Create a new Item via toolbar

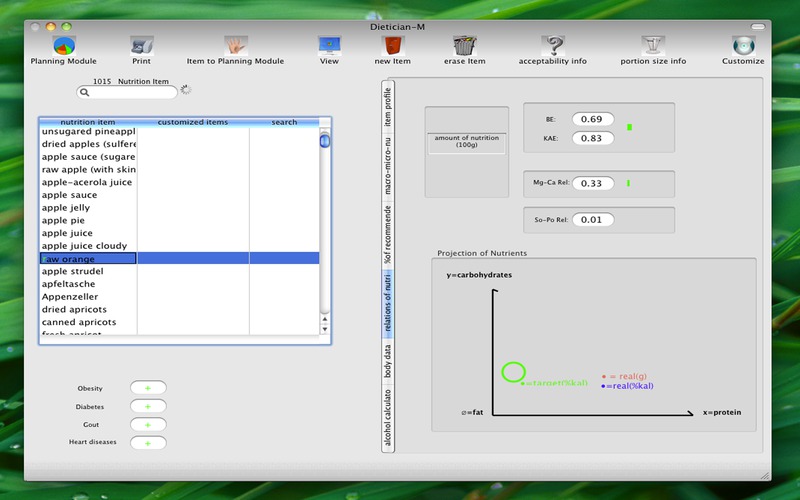pyautogui.click(x=392, y=46)
